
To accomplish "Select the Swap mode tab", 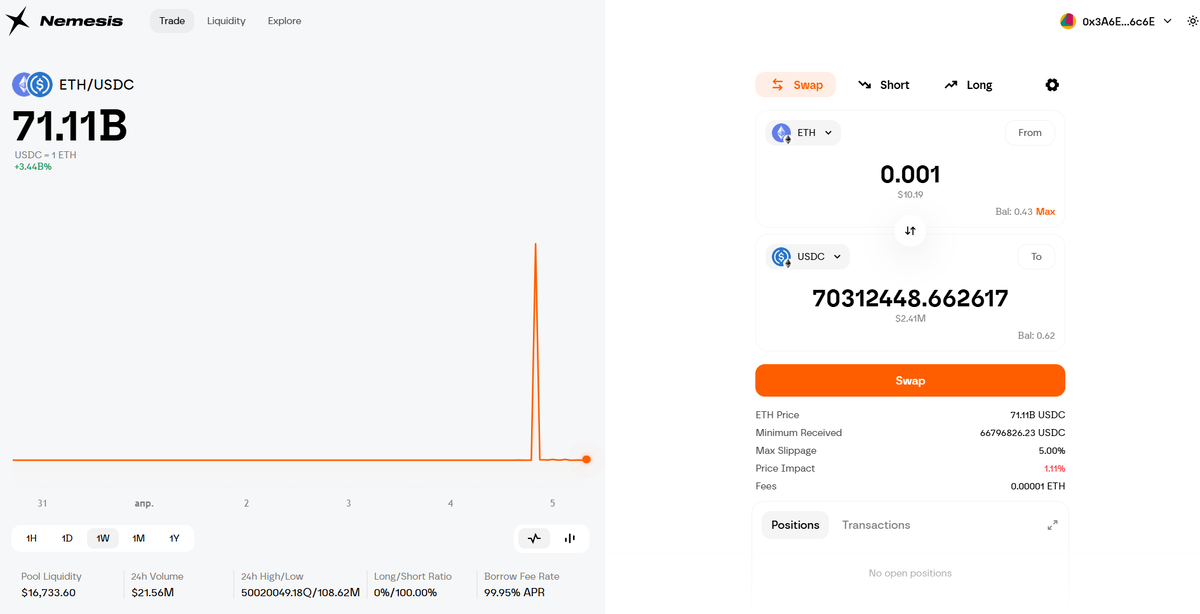I will [796, 85].
